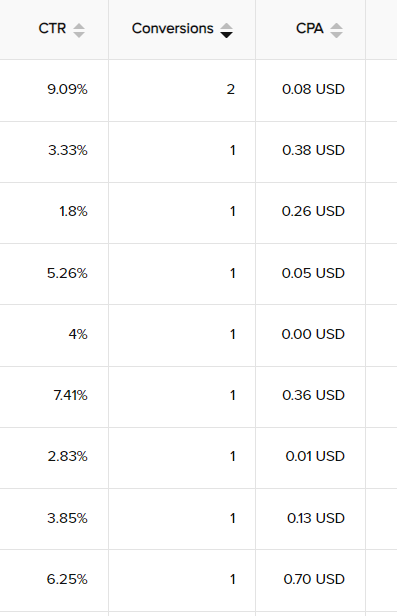Viewport: 397px width, 616px height.
Task: Click the 6.25% CTR cell
Action: click(x=67, y=579)
